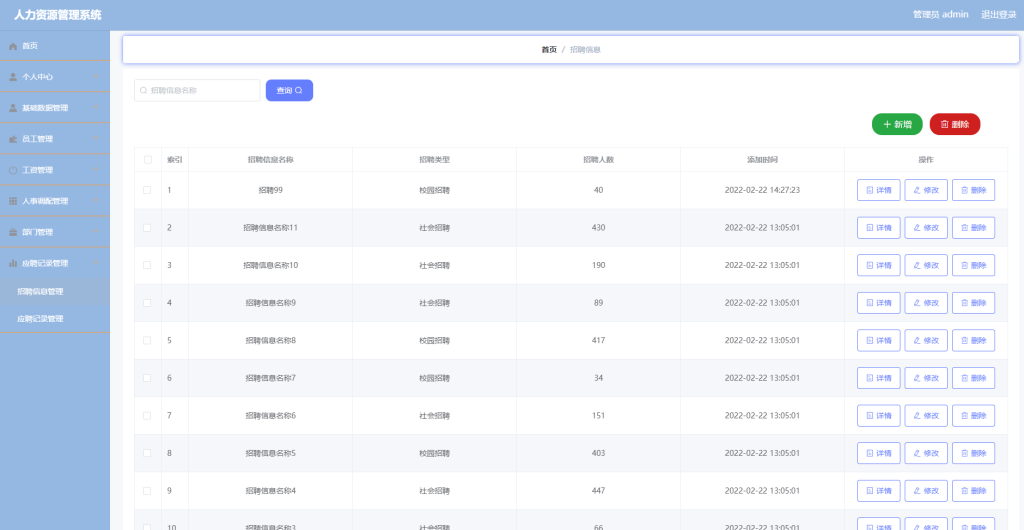
Task: Click the 添加时间 column header
Action: tap(762, 159)
